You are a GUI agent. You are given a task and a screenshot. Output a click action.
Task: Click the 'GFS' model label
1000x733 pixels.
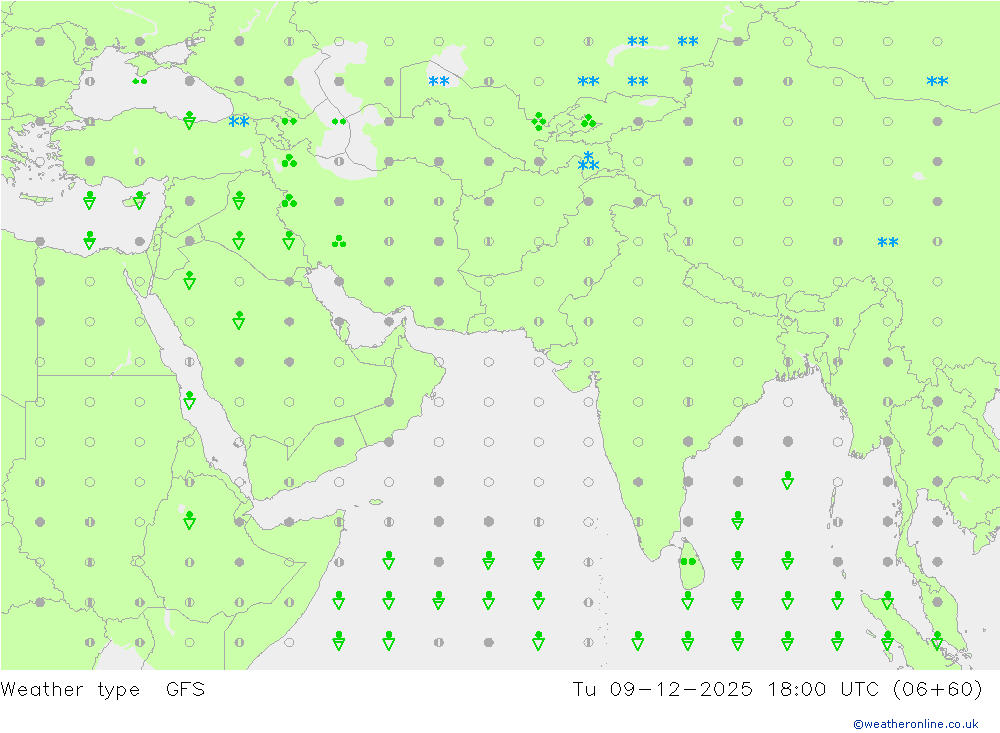[186, 690]
